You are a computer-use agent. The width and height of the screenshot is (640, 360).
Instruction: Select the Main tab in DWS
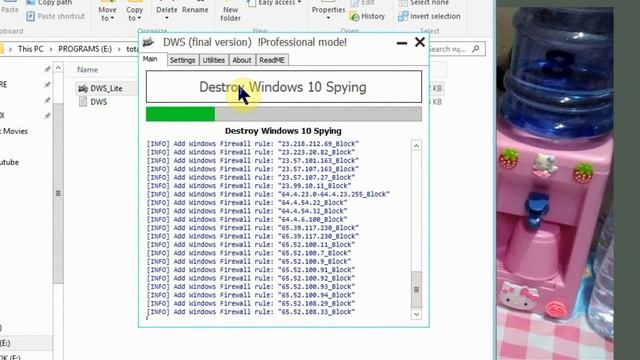click(150, 59)
